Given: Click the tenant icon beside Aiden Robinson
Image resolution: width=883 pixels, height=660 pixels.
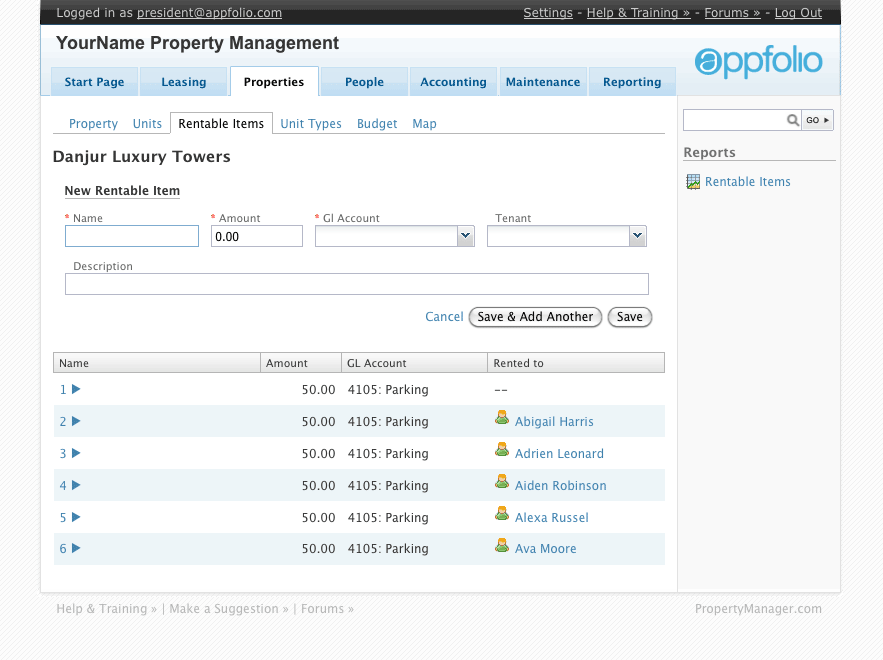Looking at the screenshot, I should [x=502, y=482].
